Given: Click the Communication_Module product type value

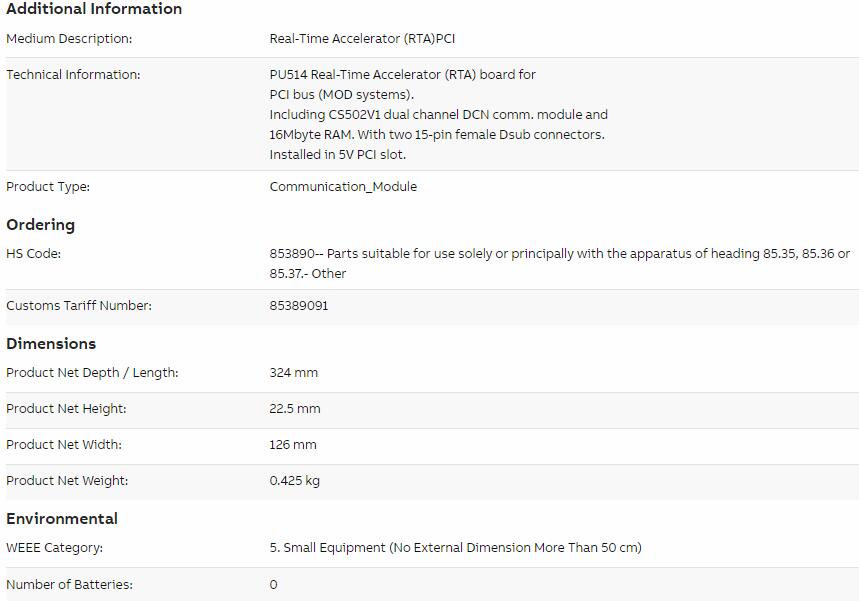Looking at the screenshot, I should coord(343,187).
